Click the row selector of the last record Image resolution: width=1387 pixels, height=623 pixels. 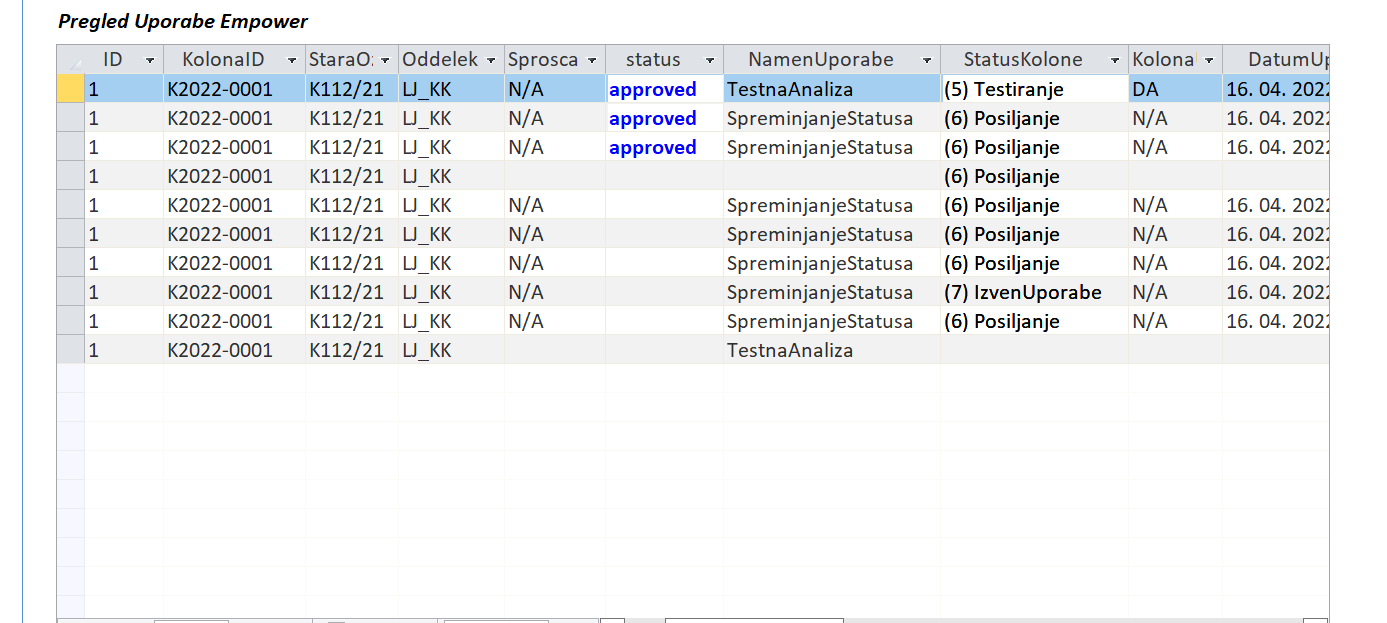70,350
